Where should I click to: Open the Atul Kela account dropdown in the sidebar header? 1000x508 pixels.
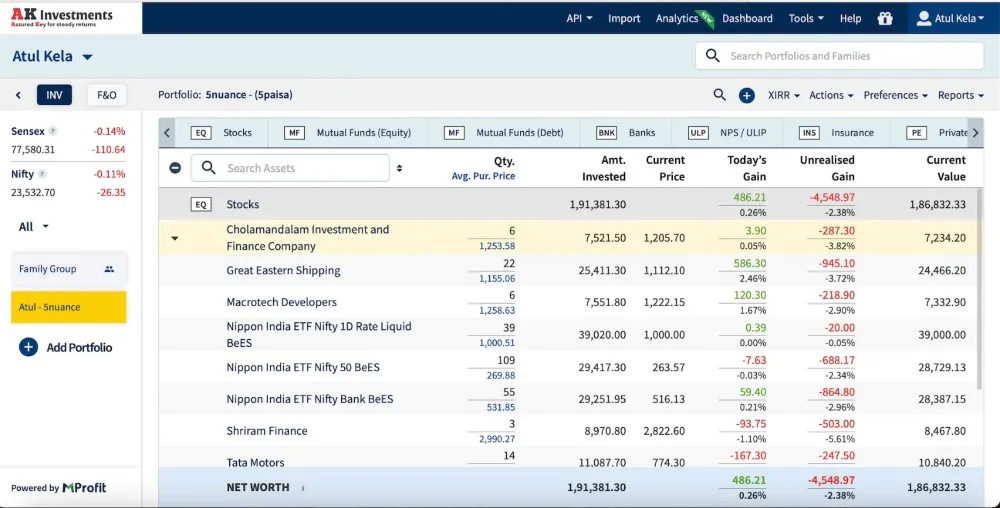pyautogui.click(x=52, y=56)
